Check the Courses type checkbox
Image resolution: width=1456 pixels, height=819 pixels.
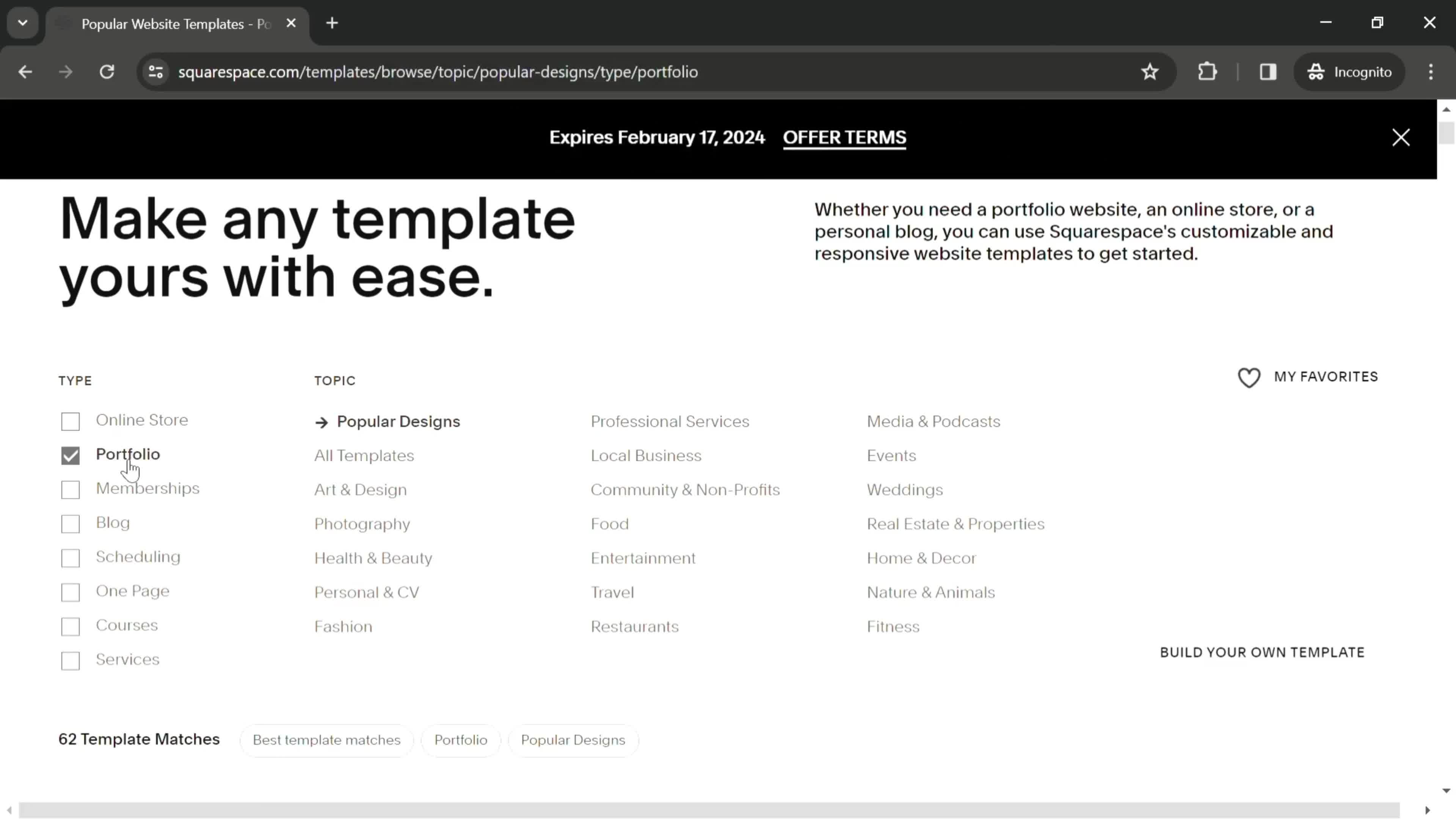(x=71, y=626)
